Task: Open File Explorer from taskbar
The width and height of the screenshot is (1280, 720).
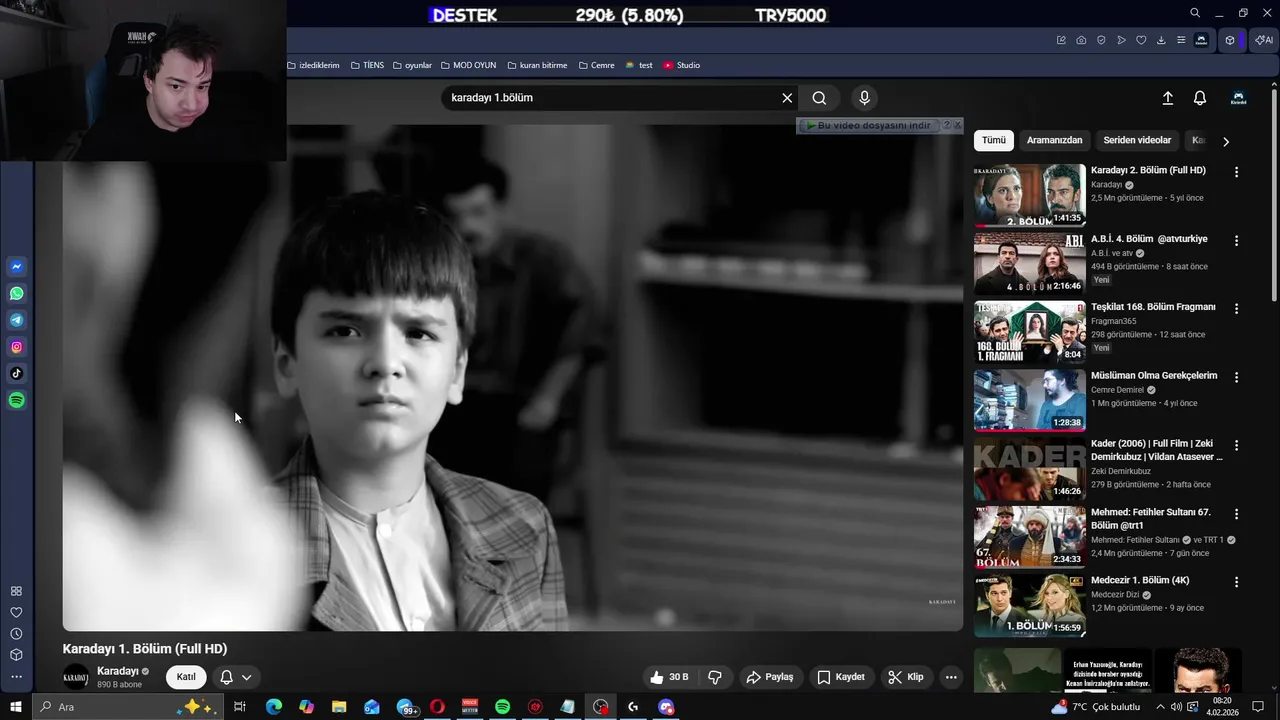Action: click(x=339, y=707)
